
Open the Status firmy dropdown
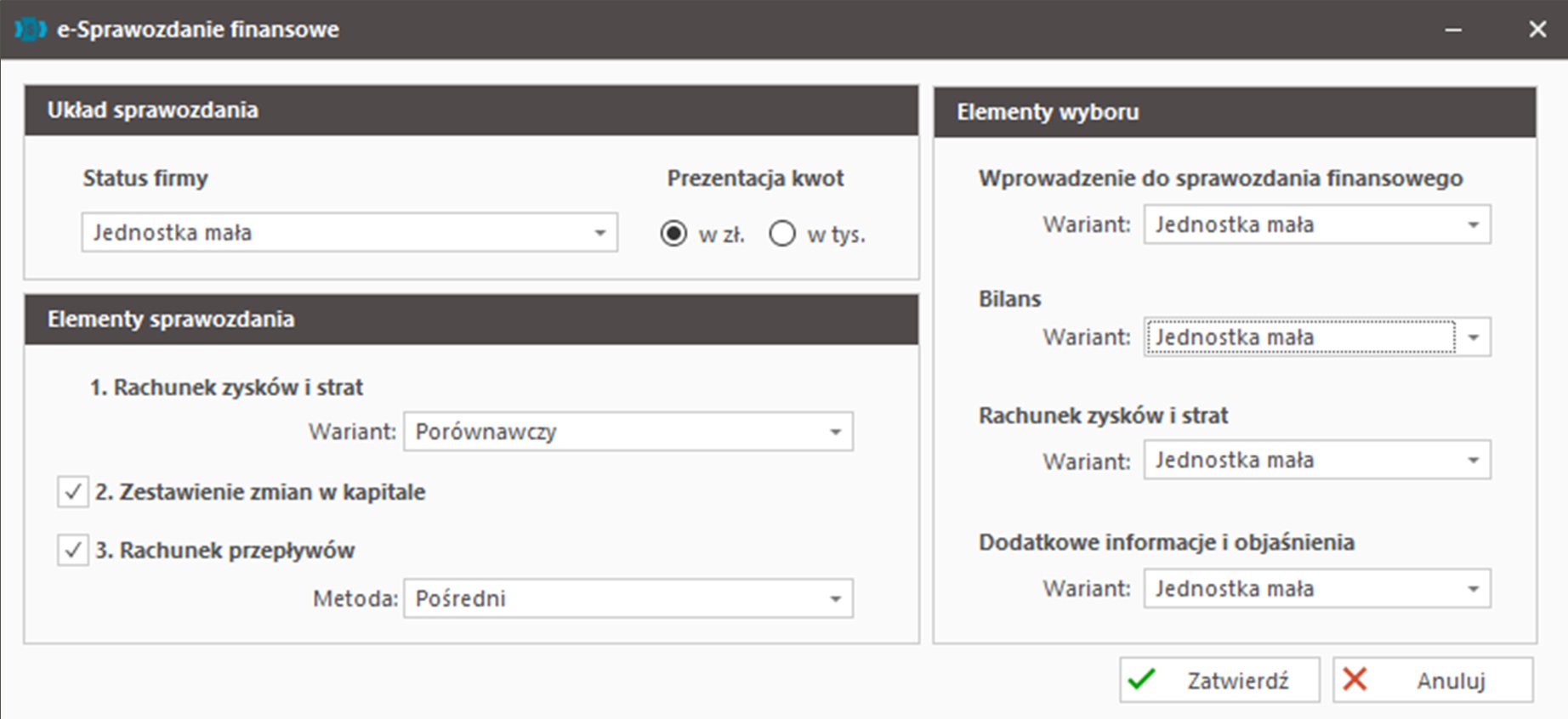click(599, 233)
